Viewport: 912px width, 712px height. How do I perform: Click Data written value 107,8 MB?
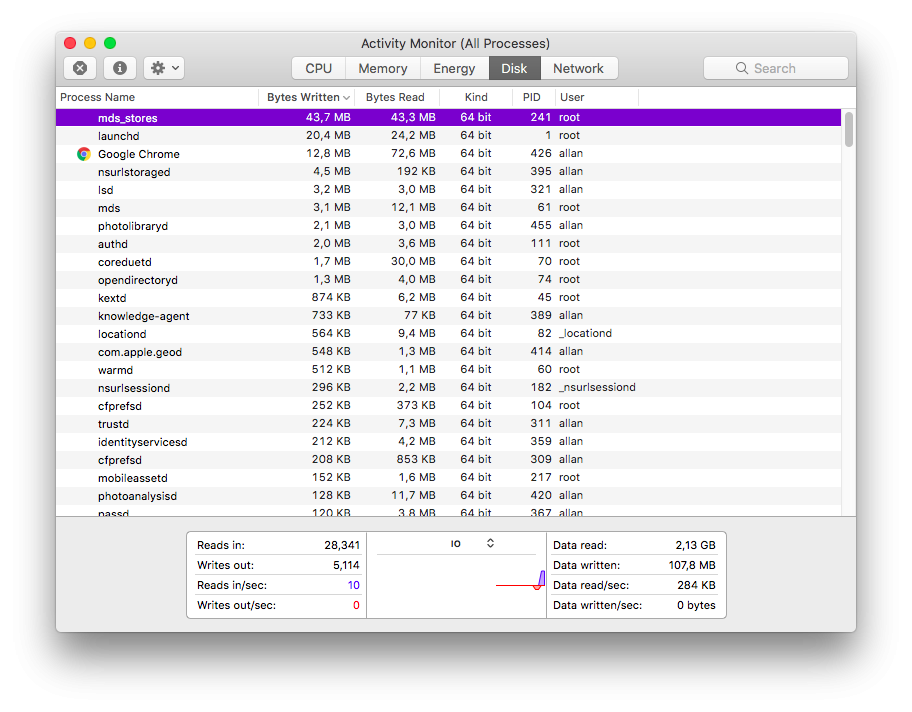[692, 565]
